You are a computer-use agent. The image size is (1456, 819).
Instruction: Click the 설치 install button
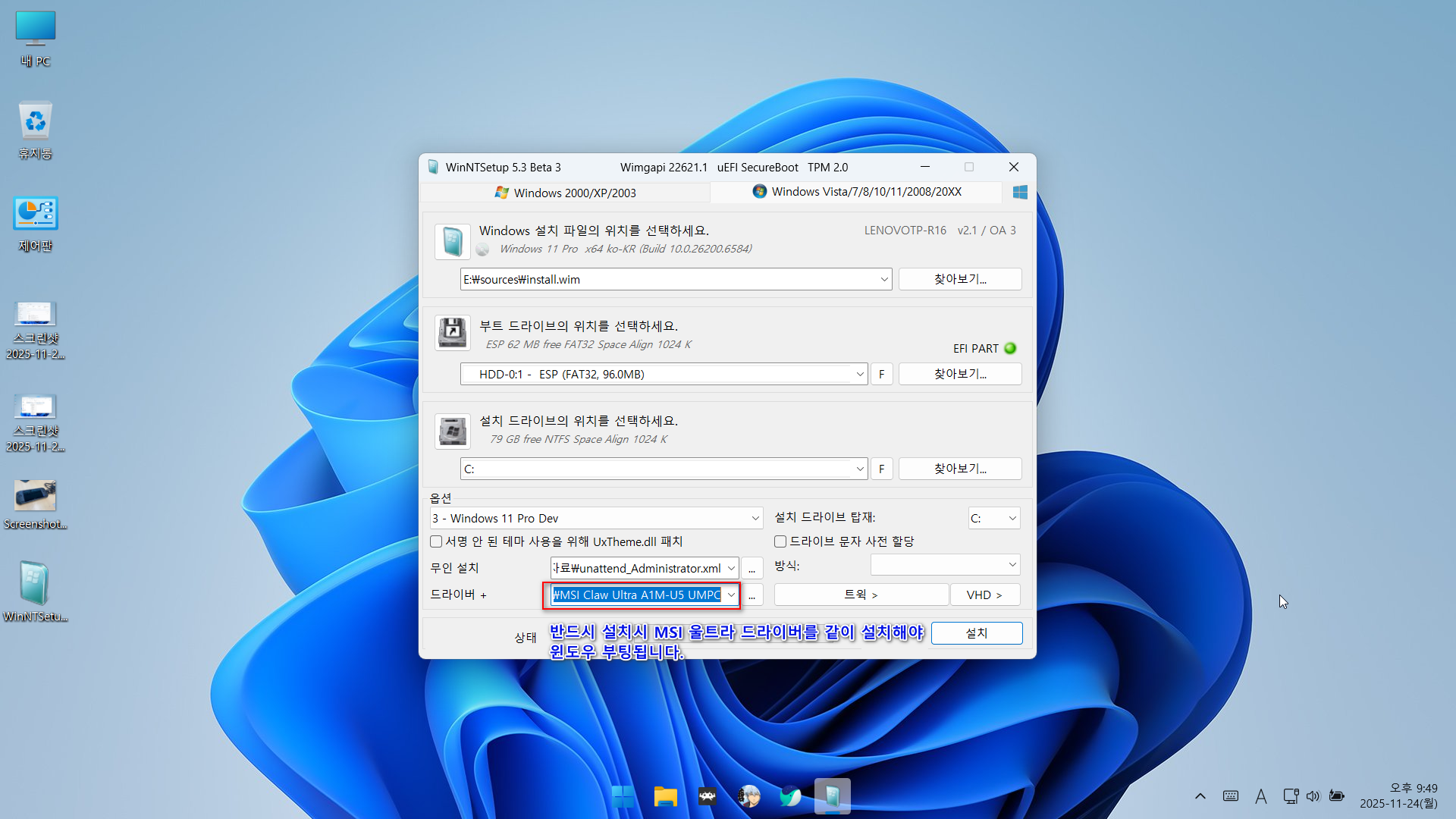pos(976,633)
